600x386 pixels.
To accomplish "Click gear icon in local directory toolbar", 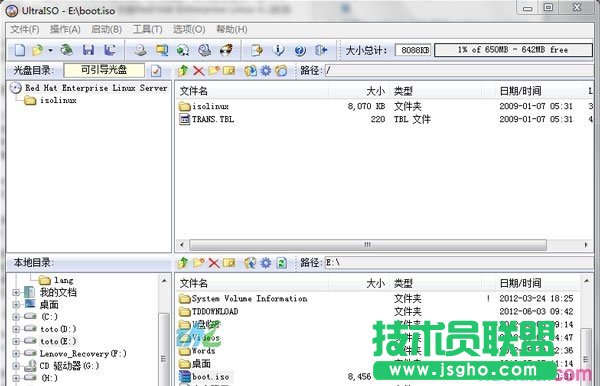I will [x=266, y=263].
